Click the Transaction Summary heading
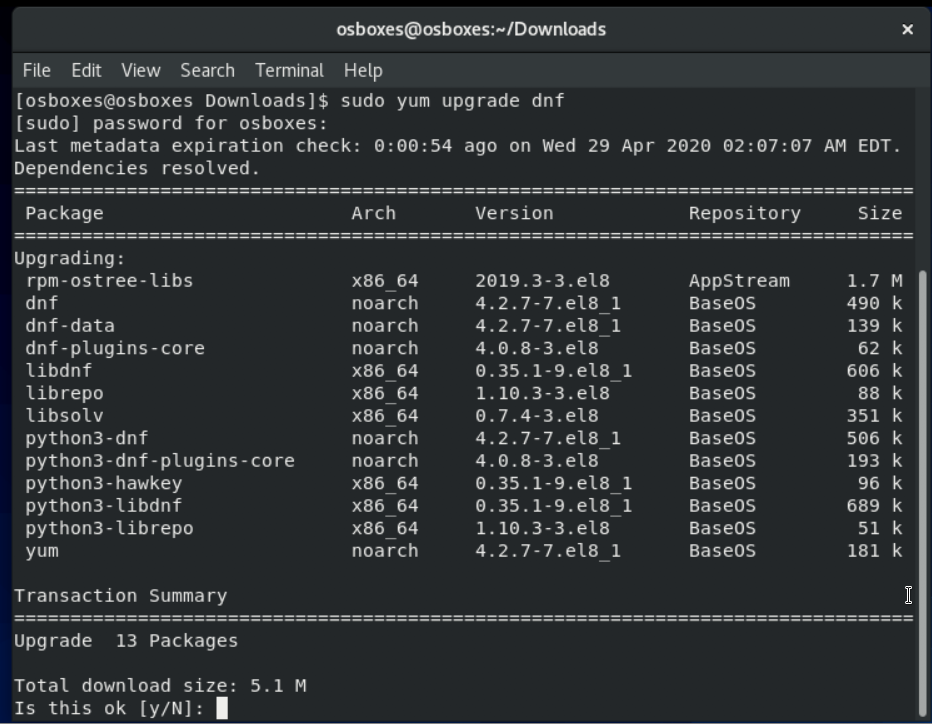 point(120,596)
